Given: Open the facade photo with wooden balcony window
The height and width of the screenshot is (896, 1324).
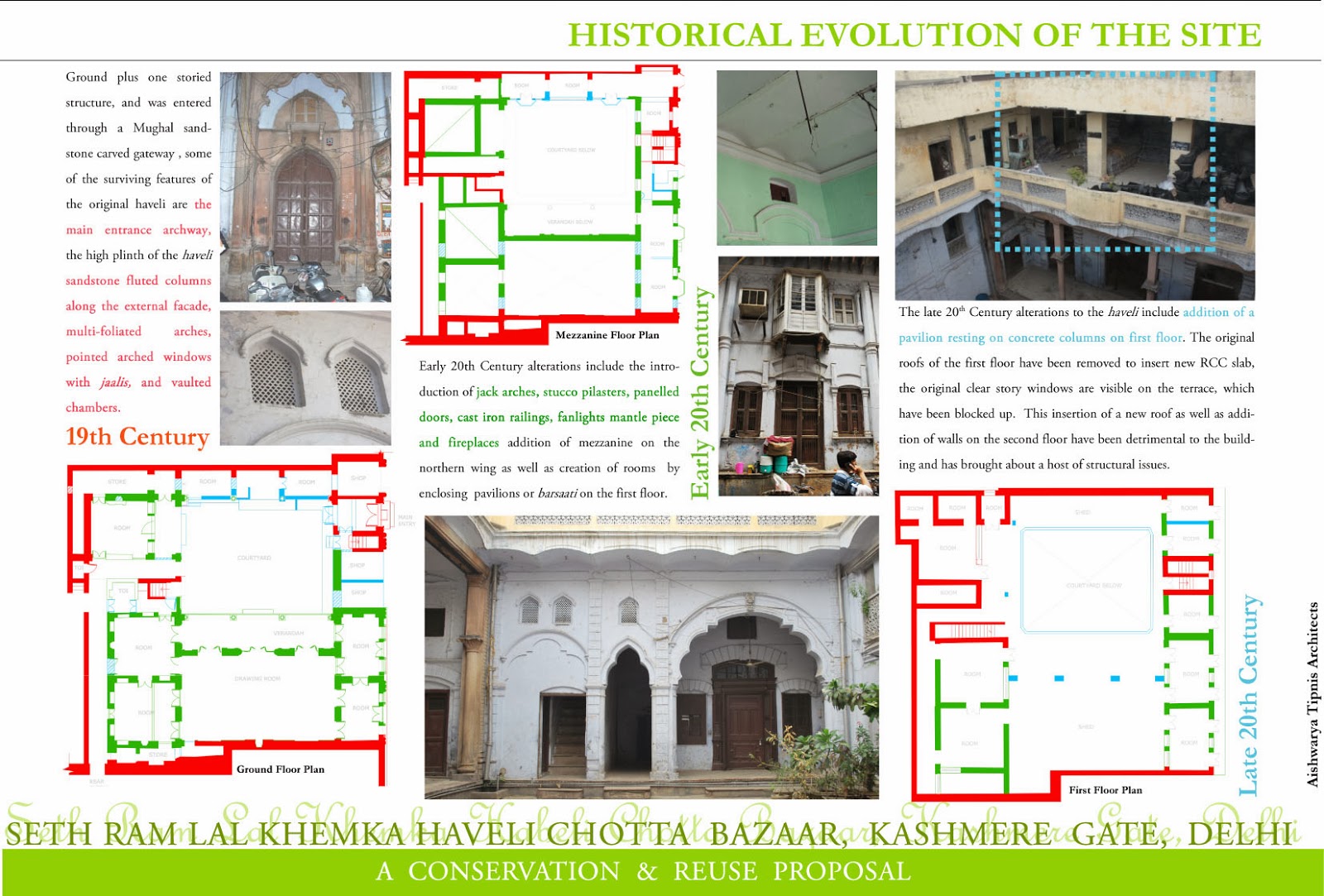Looking at the screenshot, I should (x=799, y=376).
